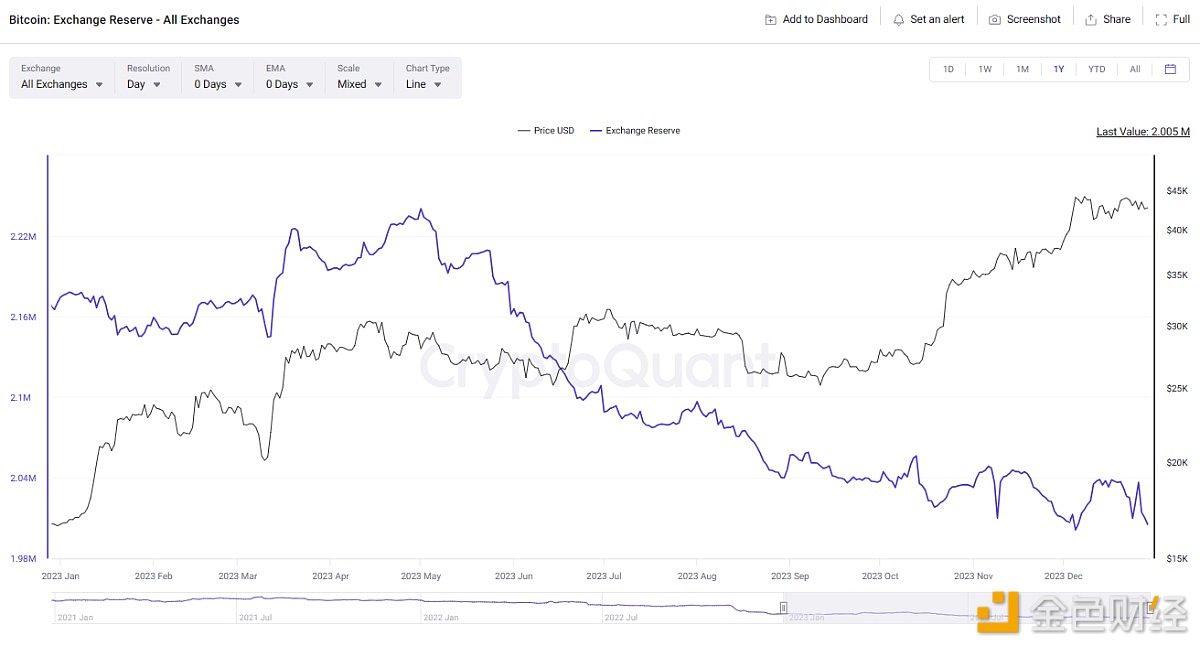The height and width of the screenshot is (646, 1200).
Task: Open the calendar date picker icon
Action: click(x=1170, y=69)
